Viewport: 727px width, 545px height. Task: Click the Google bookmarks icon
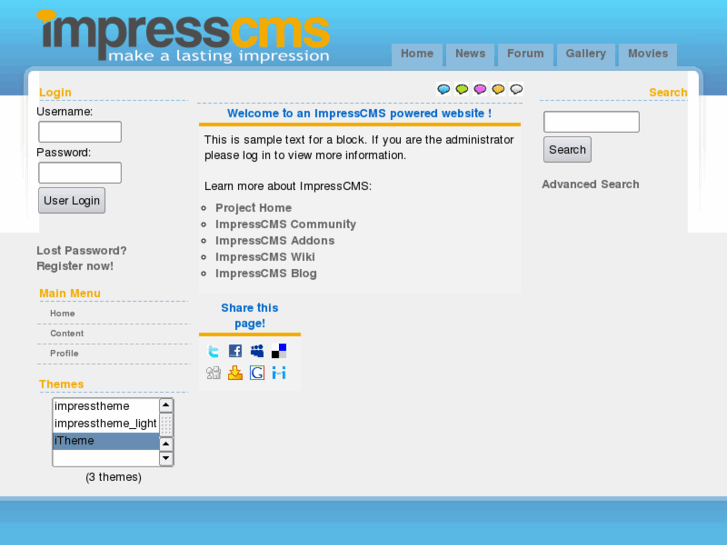point(257,372)
